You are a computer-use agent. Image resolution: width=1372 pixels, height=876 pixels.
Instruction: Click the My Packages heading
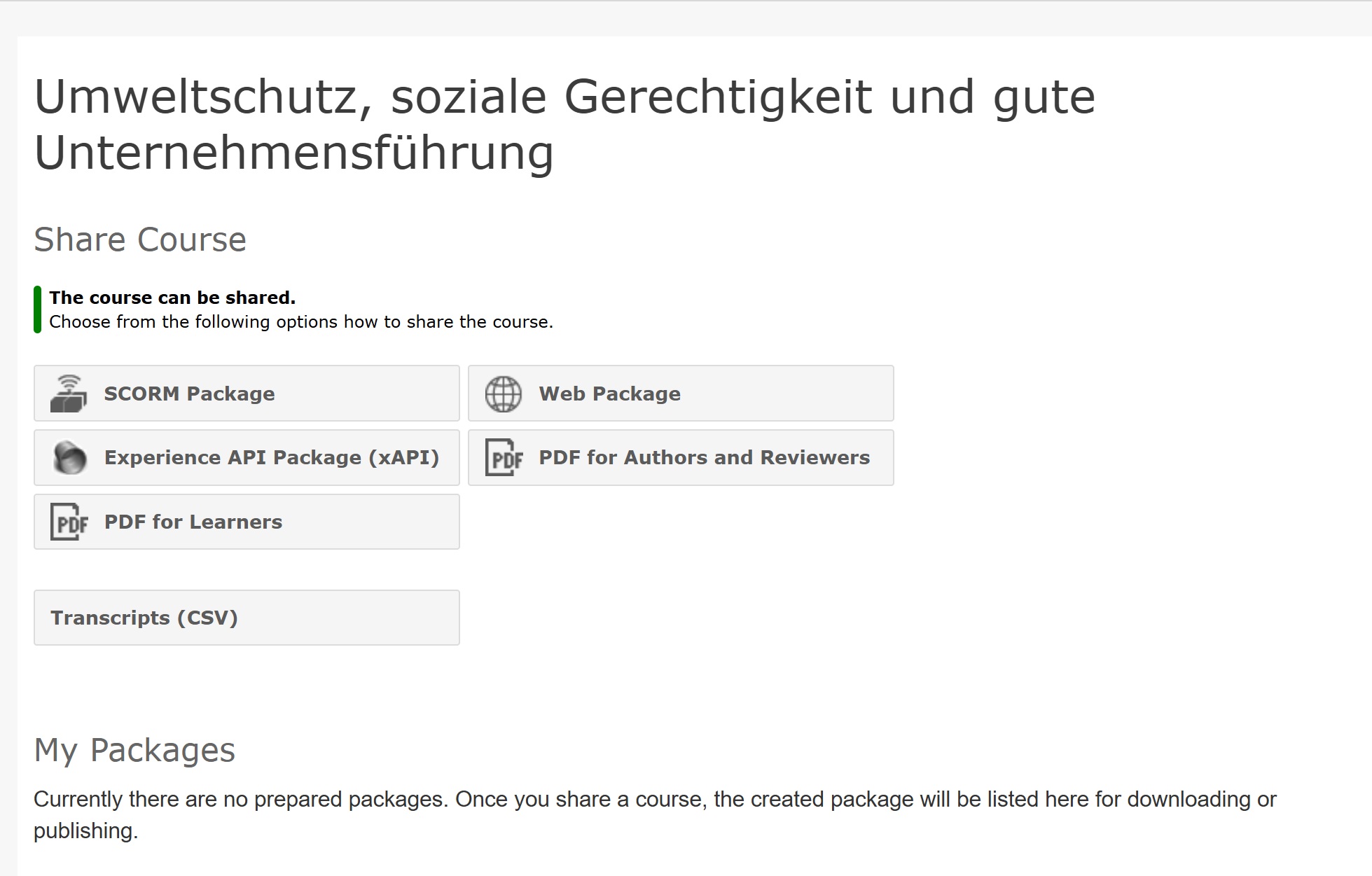tap(135, 751)
